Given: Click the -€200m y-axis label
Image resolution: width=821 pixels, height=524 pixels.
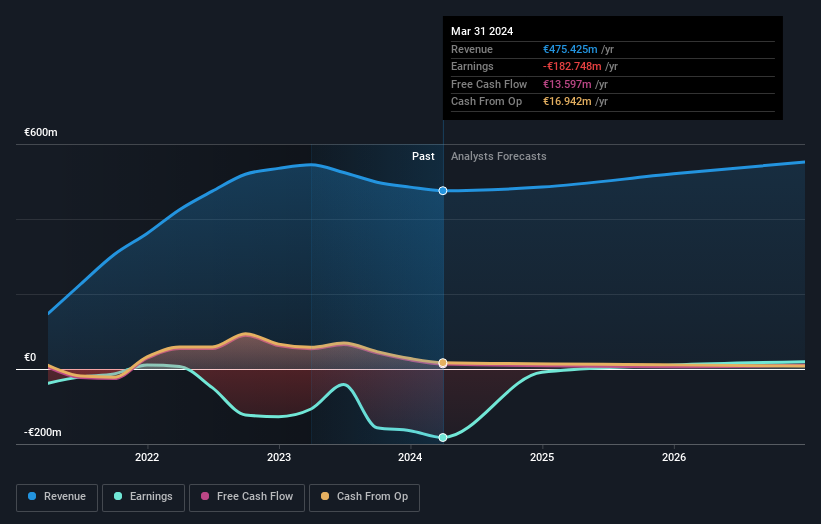Looking at the screenshot, I should click(43, 432).
